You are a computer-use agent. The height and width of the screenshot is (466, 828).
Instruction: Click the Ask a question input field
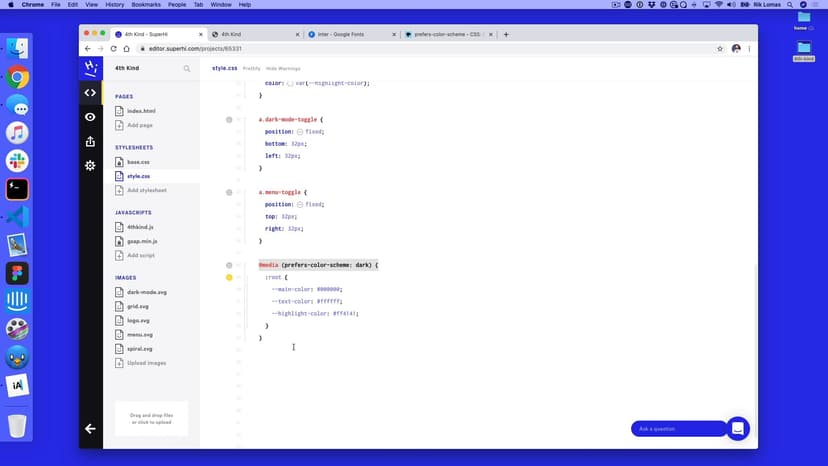[678, 428]
